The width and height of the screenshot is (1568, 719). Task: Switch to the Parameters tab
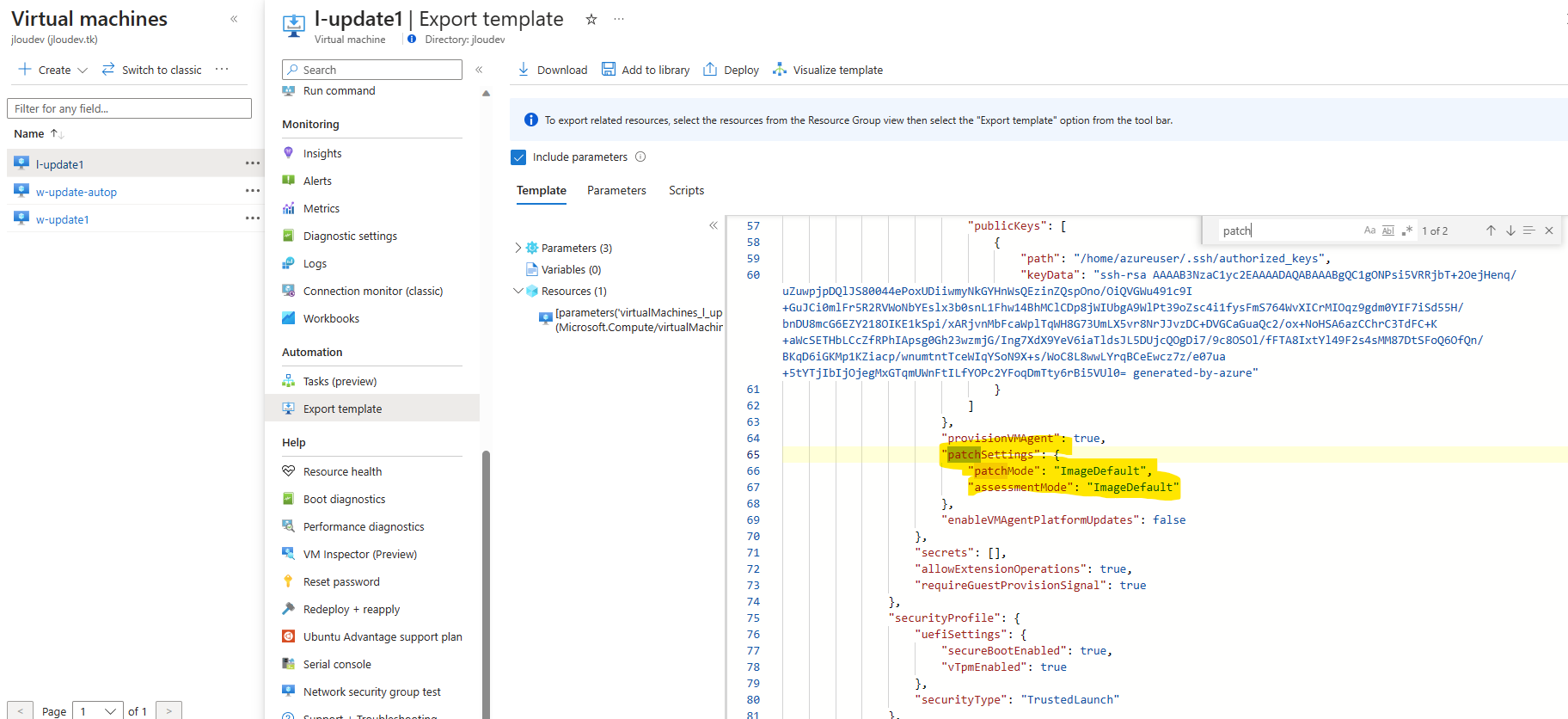coord(616,190)
